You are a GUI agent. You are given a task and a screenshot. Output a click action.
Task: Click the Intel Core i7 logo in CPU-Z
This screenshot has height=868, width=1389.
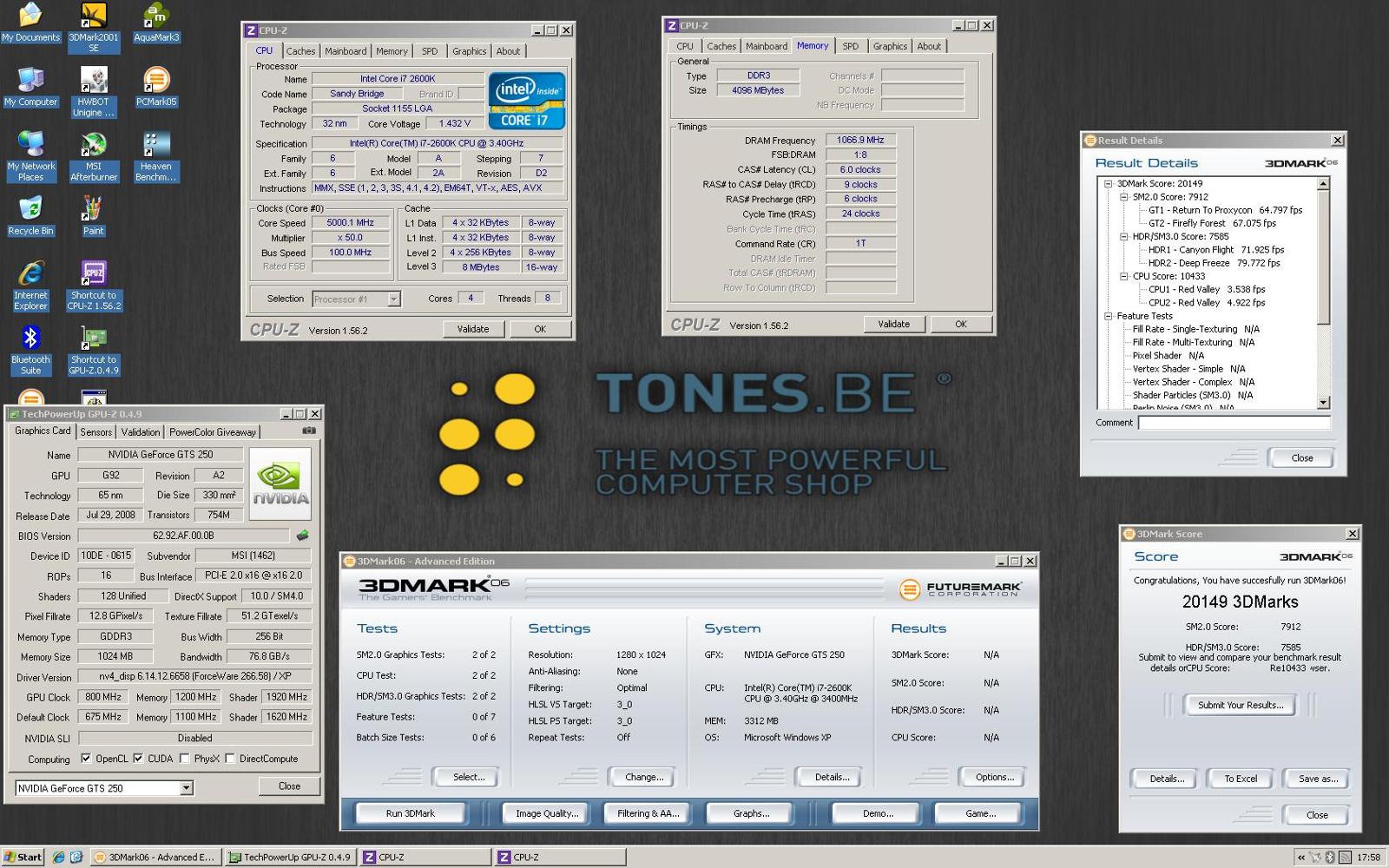tap(527, 101)
